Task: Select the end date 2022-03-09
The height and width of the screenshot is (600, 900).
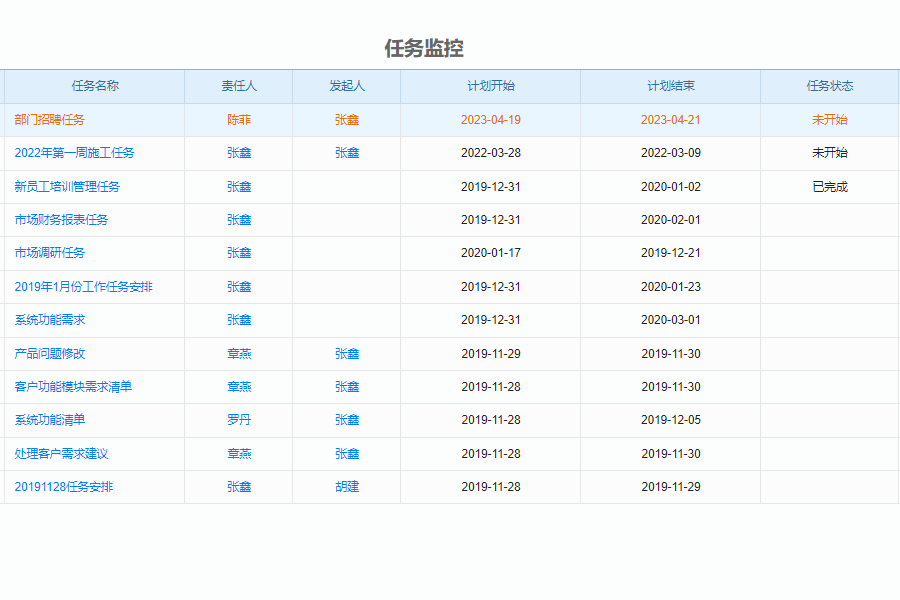Action: (x=671, y=153)
